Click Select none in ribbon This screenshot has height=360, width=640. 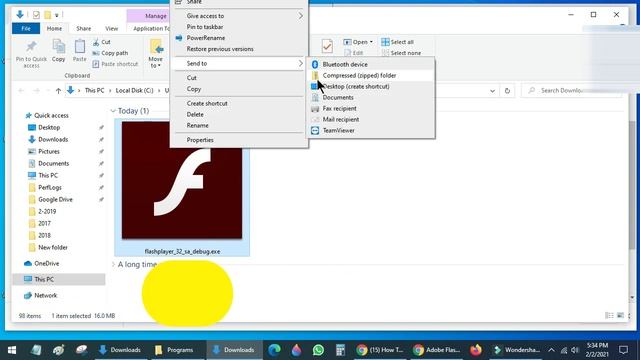(x=401, y=53)
